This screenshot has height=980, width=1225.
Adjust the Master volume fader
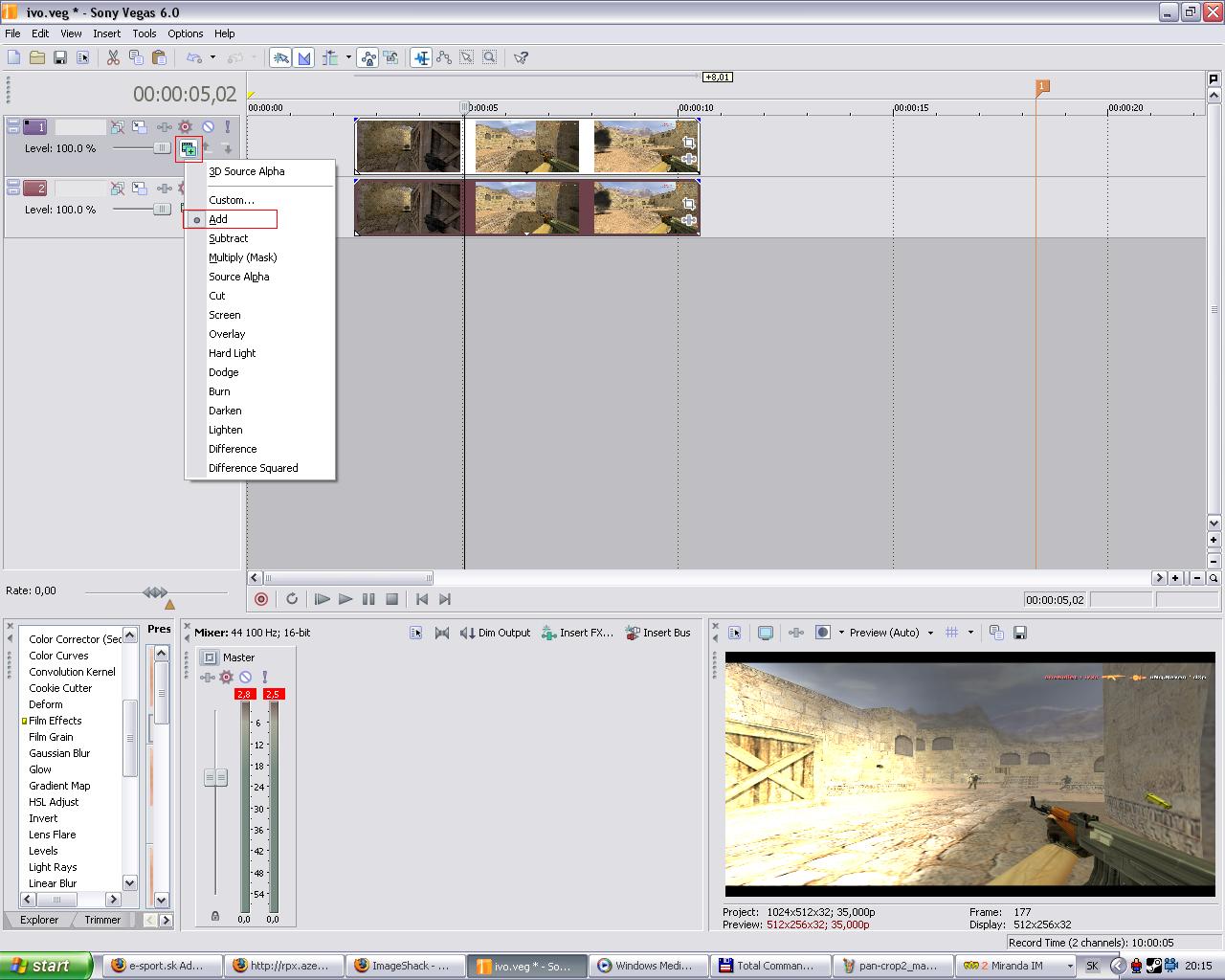[215, 777]
